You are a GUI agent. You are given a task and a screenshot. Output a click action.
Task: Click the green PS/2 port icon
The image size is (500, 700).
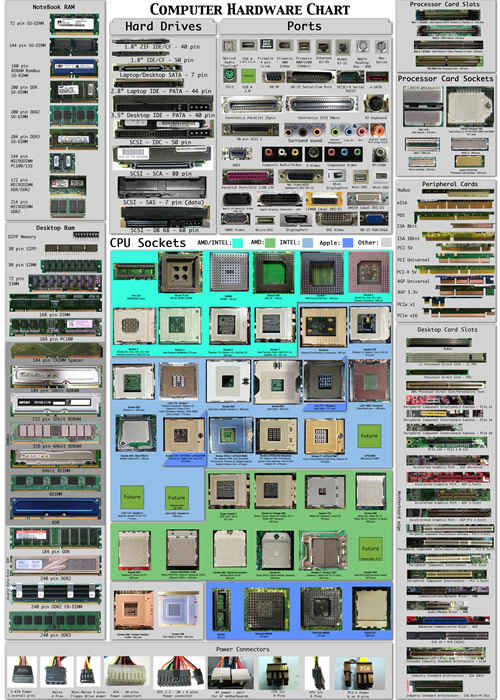point(229,75)
